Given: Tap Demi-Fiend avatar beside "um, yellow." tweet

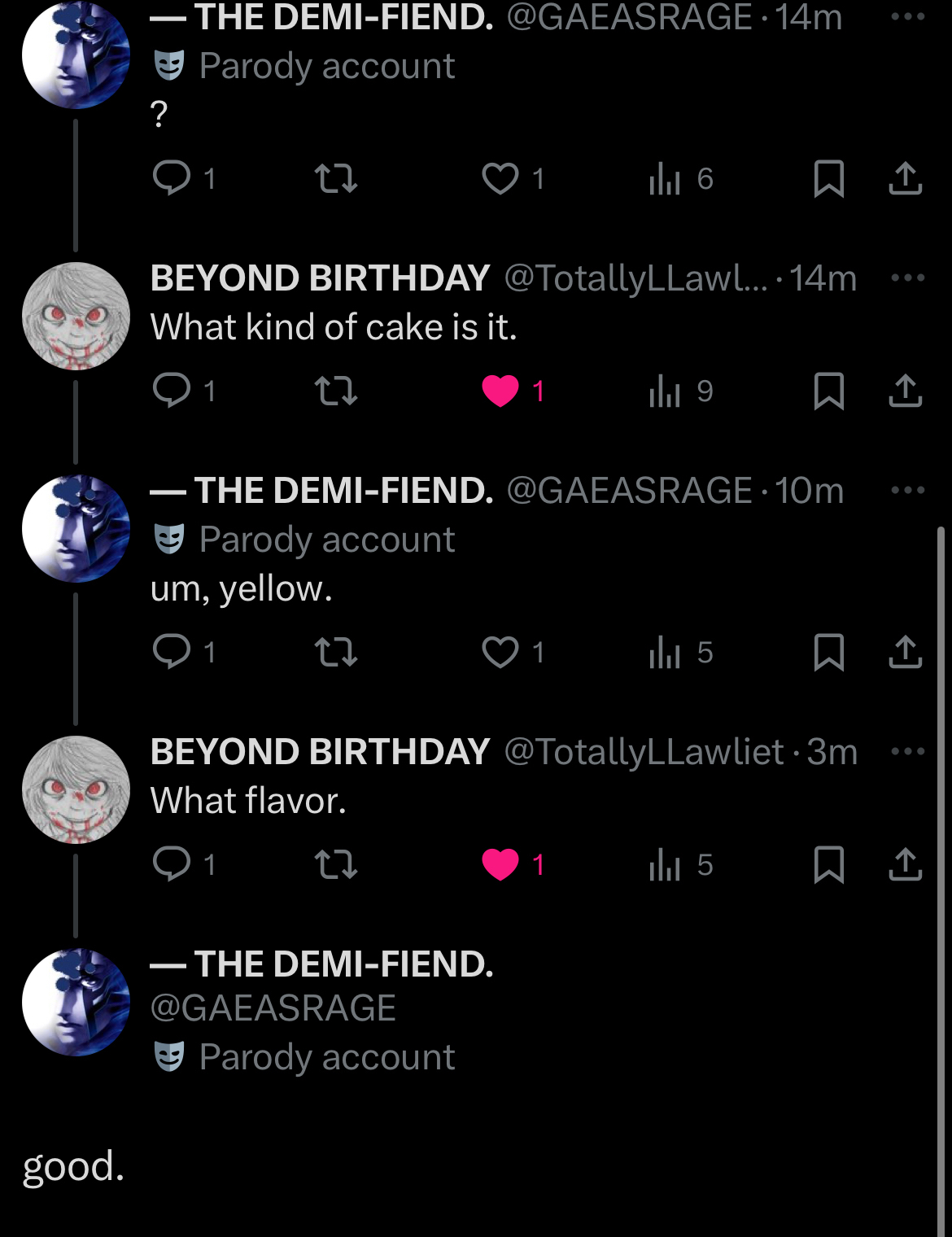Looking at the screenshot, I should (76, 529).
